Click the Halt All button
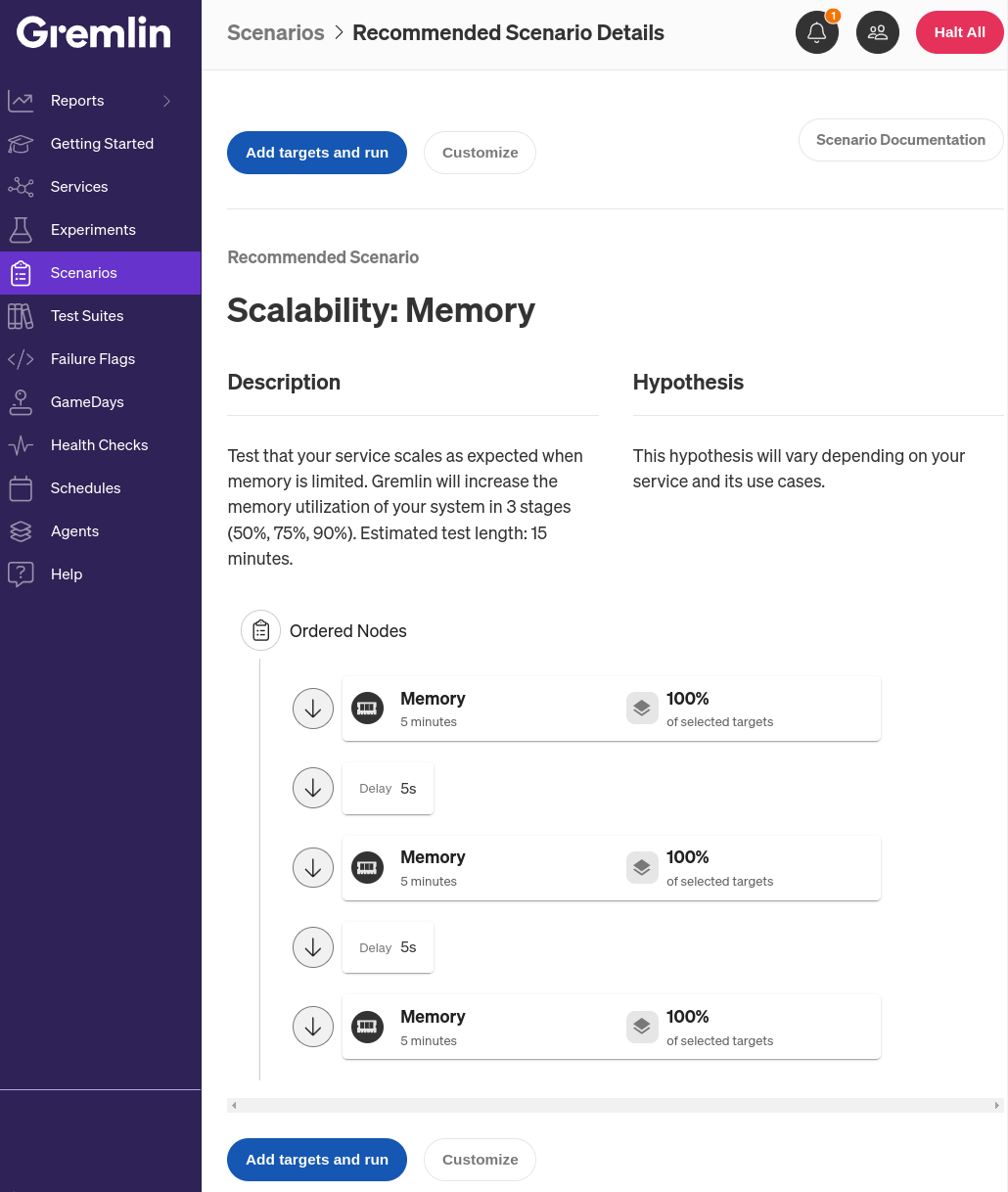Screen dimensions: 1008x1192 tap(960, 32)
